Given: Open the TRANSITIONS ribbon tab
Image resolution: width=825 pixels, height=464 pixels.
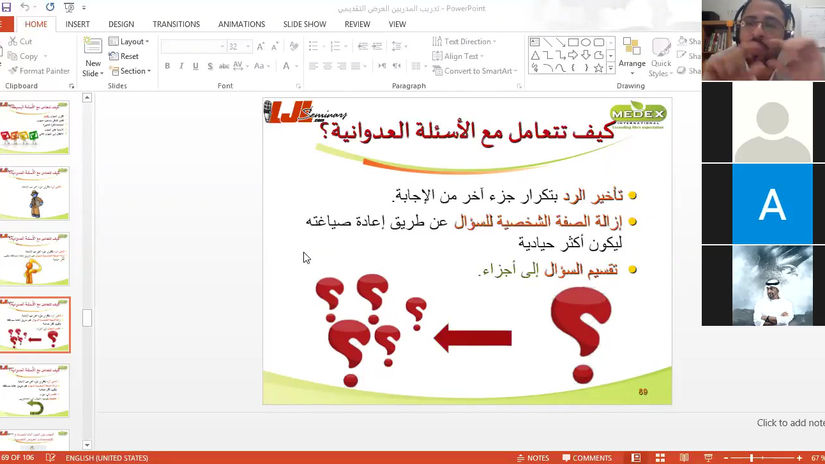Looking at the screenshot, I should pyautogui.click(x=176, y=24).
